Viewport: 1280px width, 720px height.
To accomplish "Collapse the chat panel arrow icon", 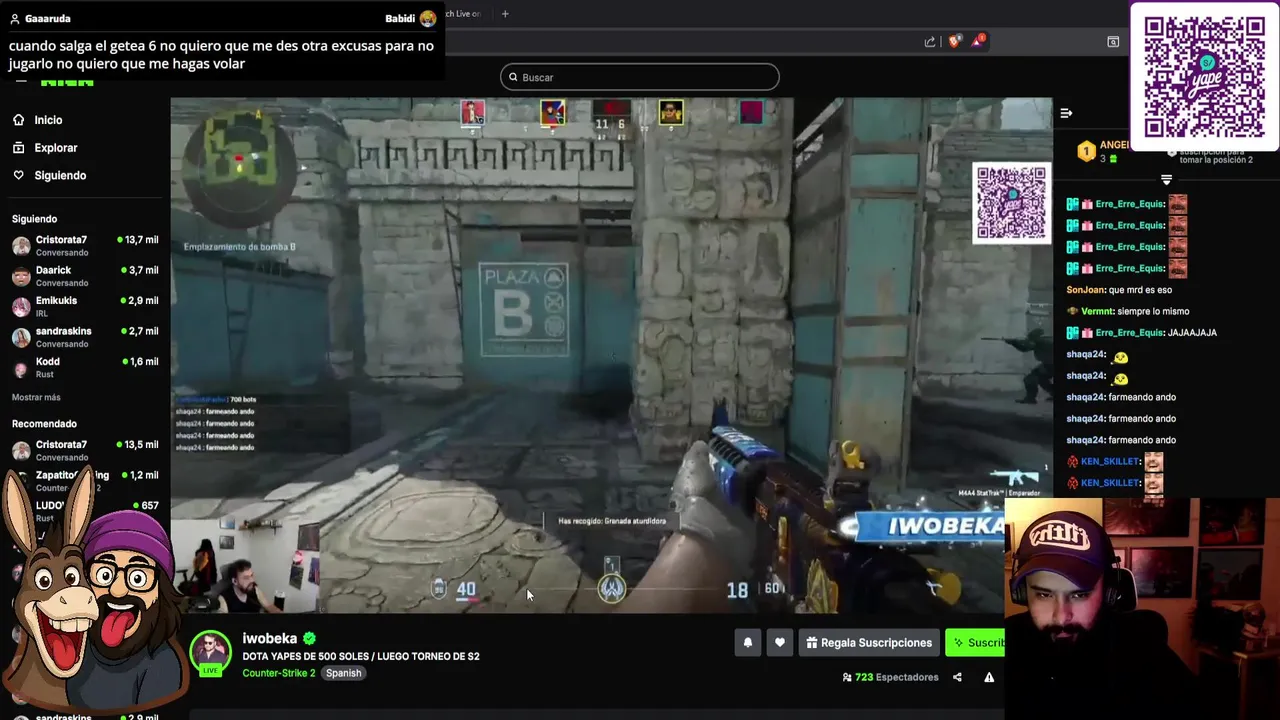I will click(1066, 113).
